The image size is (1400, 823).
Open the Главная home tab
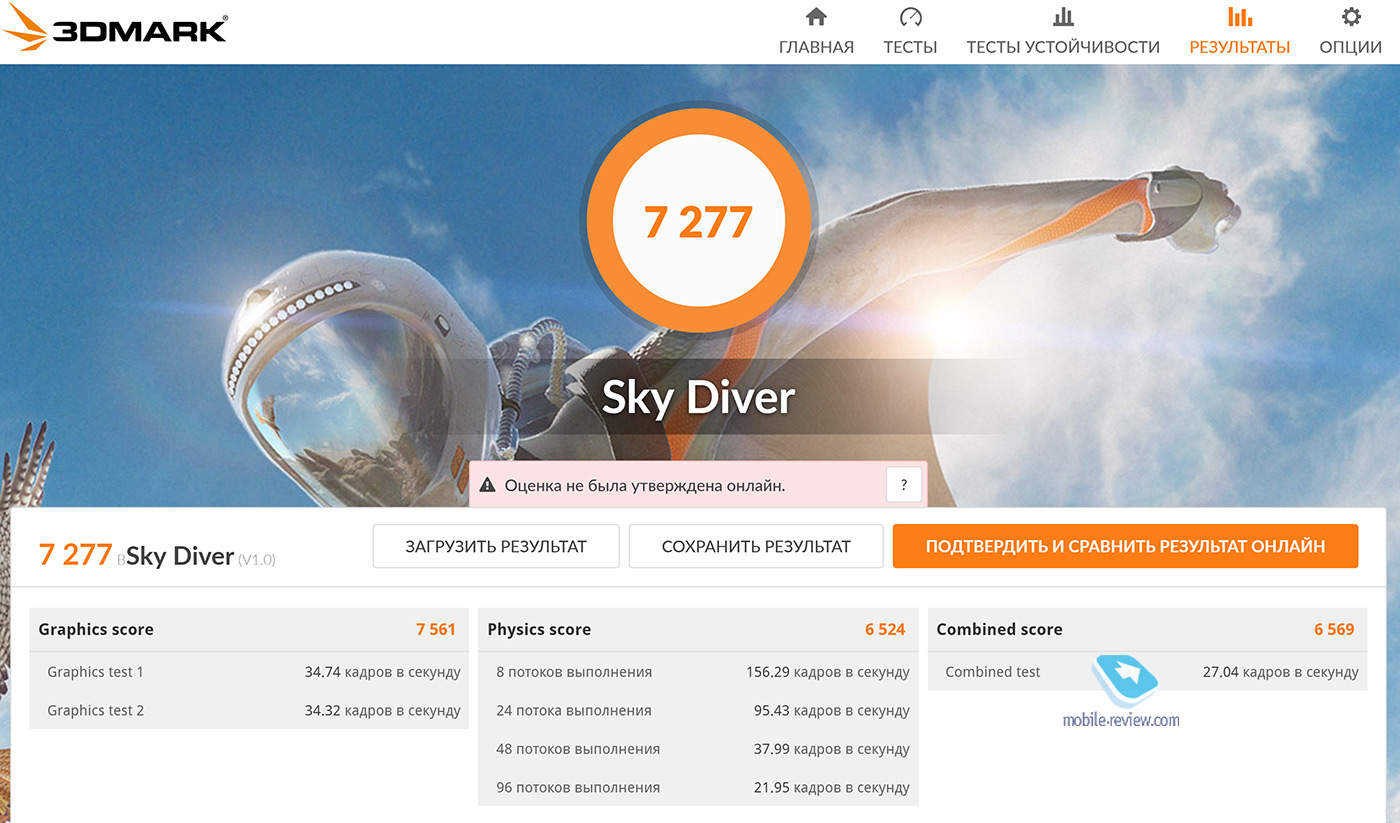pos(816,32)
